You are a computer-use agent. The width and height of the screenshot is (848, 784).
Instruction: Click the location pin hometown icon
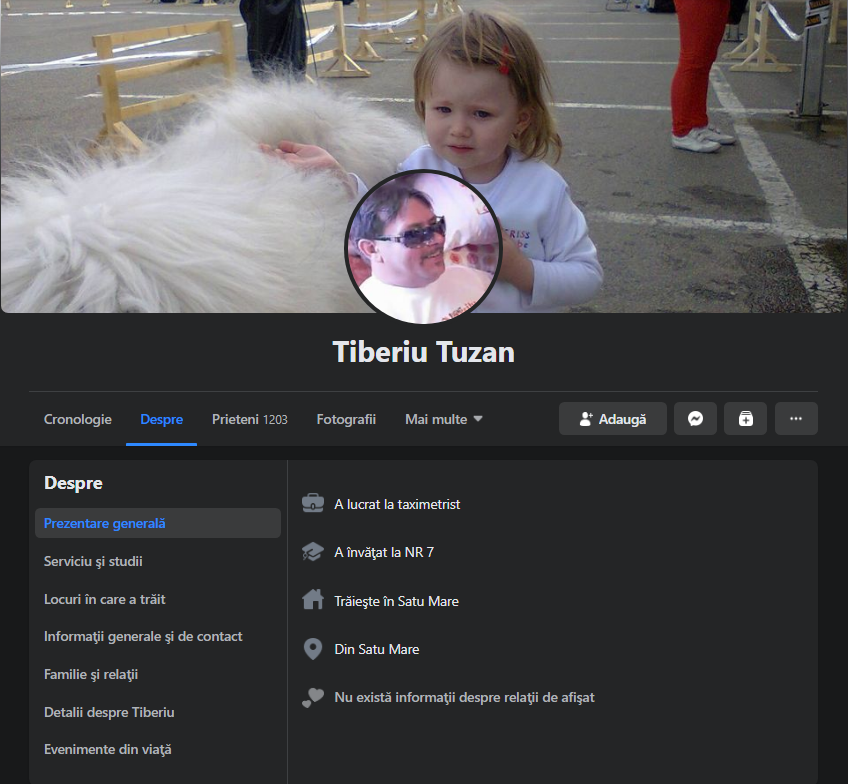point(313,649)
